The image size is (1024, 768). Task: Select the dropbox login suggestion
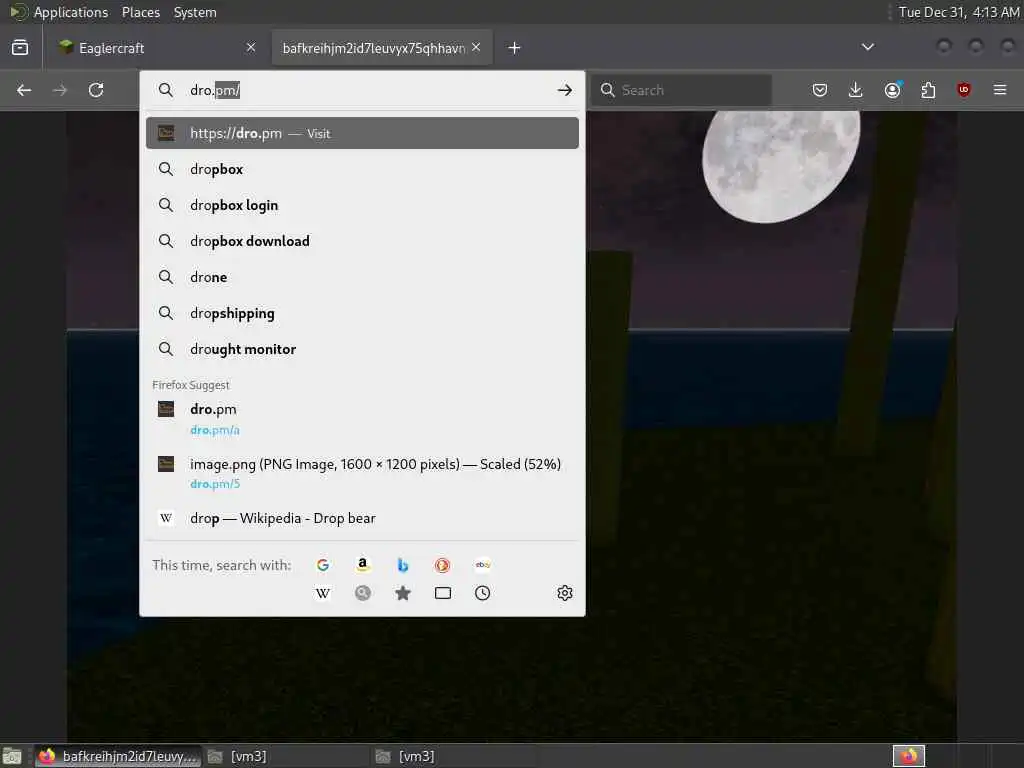pos(362,205)
